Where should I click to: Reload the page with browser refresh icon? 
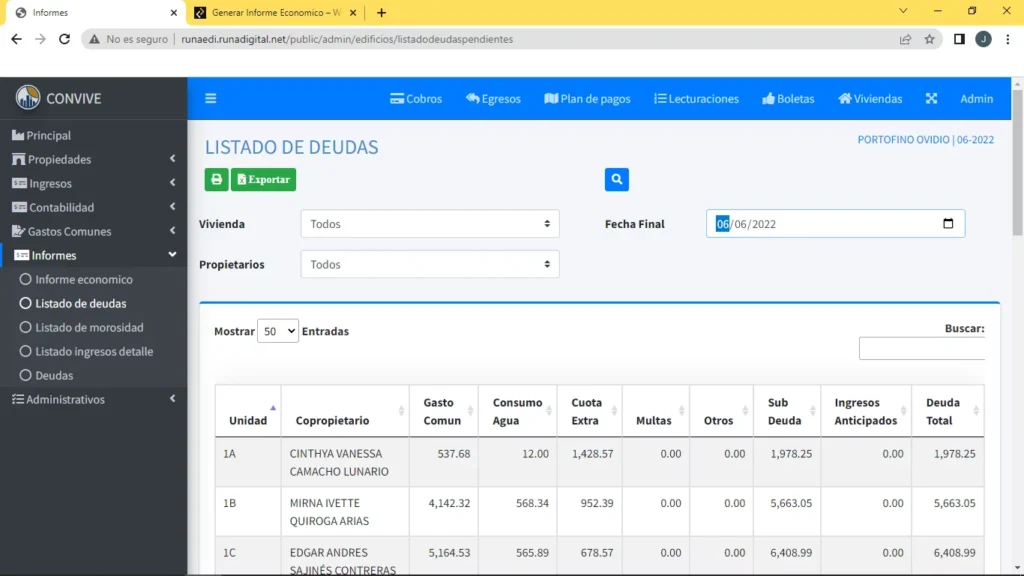click(65, 39)
